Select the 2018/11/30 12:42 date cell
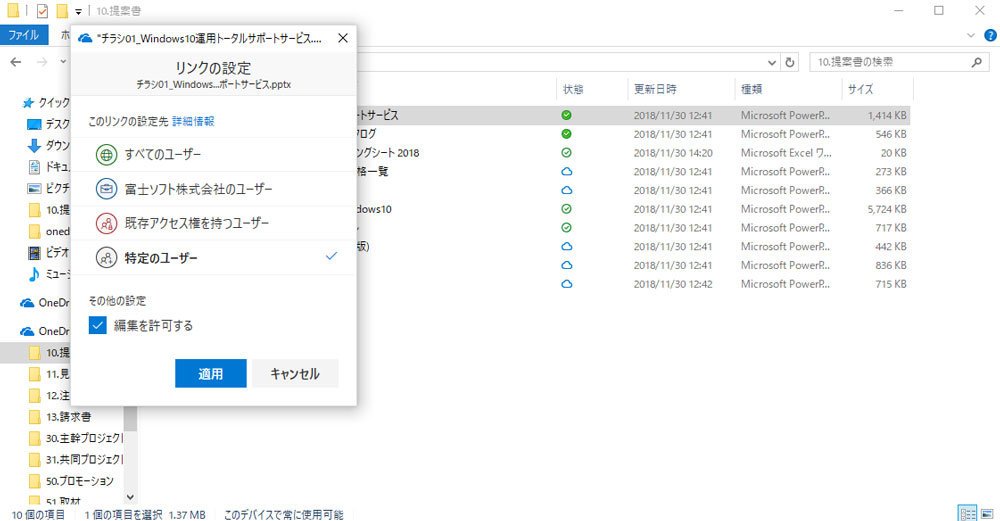 pos(673,284)
